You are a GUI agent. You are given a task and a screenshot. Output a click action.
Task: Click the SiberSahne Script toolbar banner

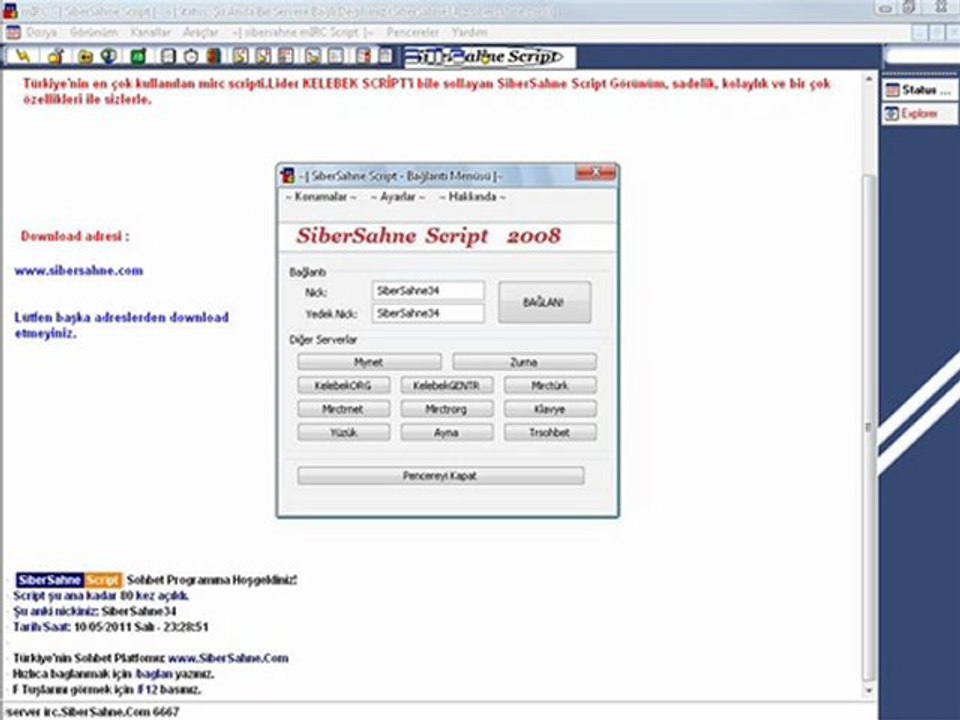coord(489,56)
